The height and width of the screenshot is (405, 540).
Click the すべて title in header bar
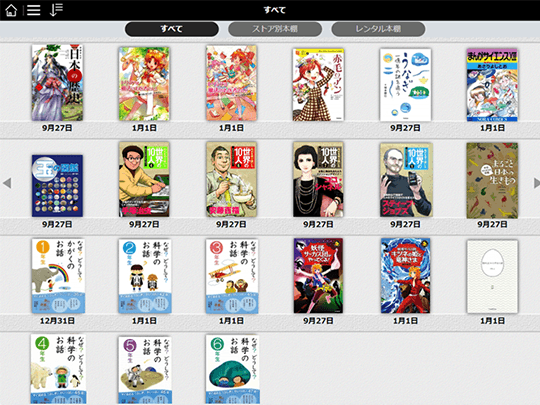tap(274, 10)
